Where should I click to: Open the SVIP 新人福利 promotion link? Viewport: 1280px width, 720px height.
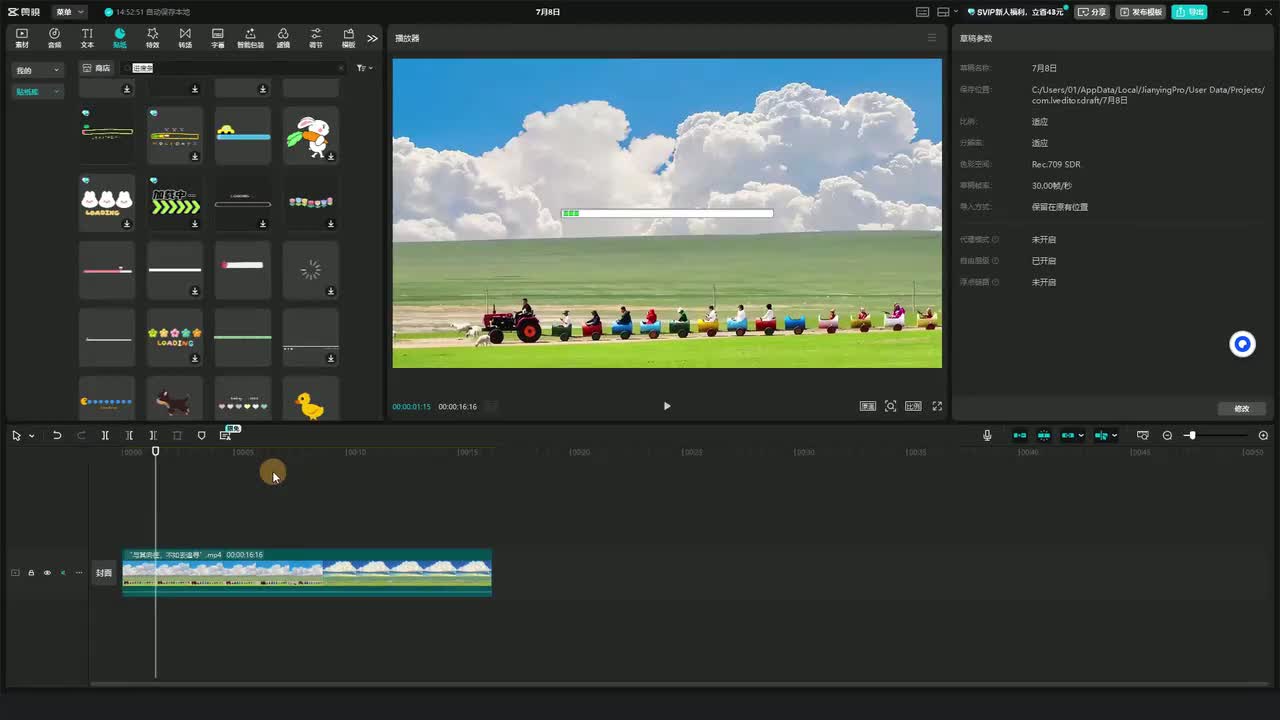point(1017,12)
